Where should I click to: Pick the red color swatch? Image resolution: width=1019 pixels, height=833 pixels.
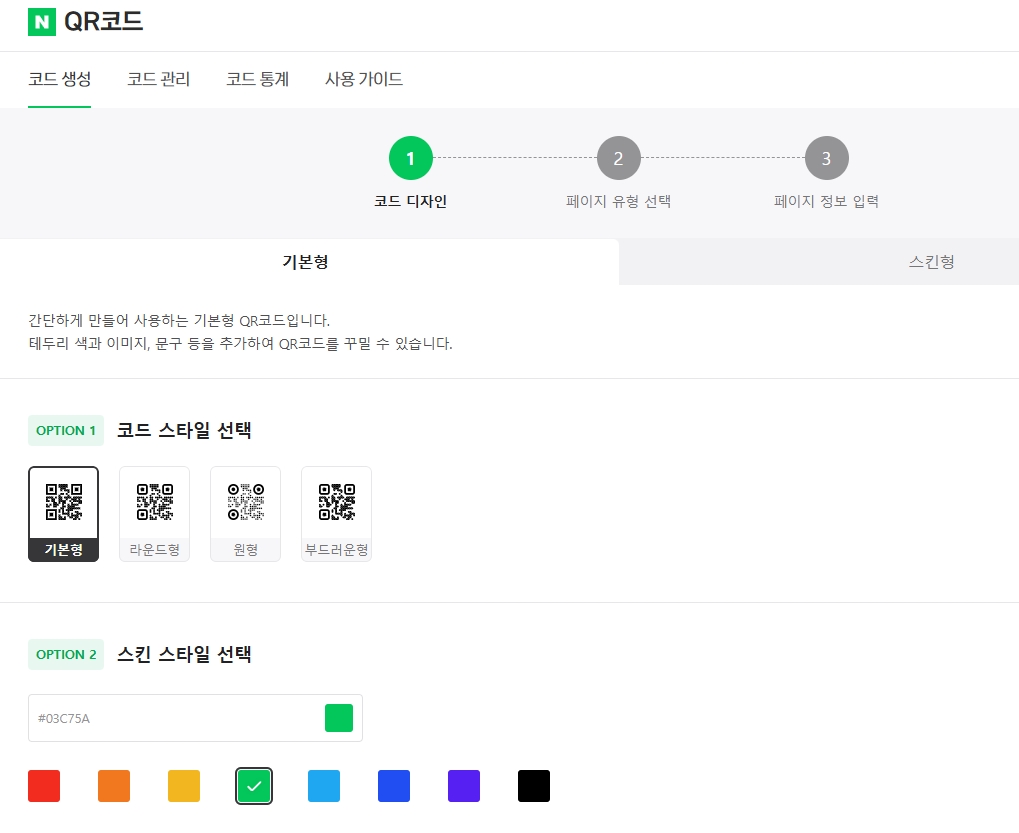[44, 786]
